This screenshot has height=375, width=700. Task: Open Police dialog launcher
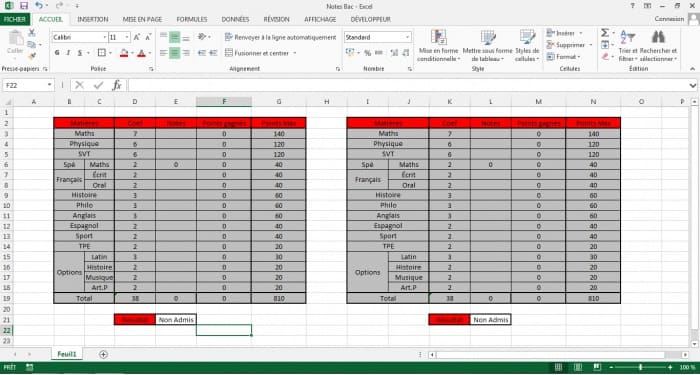pos(151,69)
